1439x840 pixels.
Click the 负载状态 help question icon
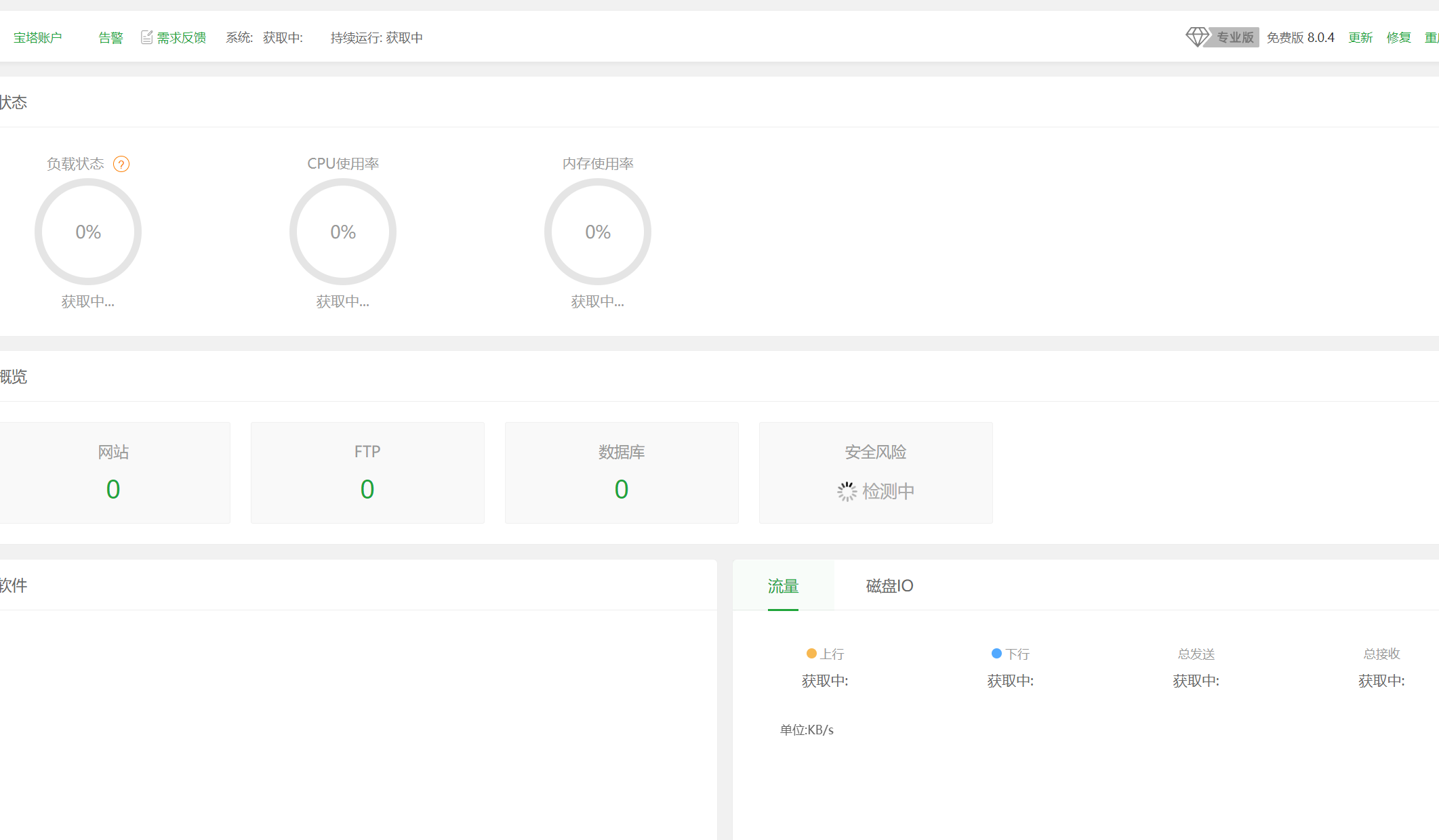tap(121, 164)
